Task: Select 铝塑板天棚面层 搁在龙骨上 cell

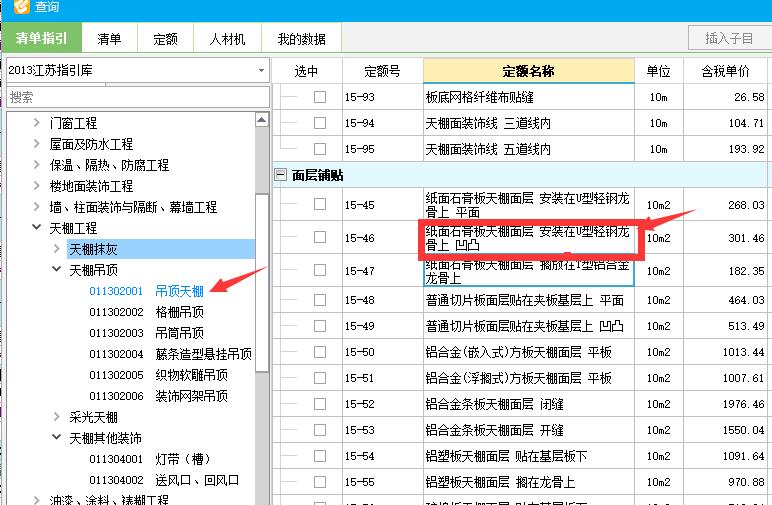Action: pyautogui.click(x=528, y=482)
